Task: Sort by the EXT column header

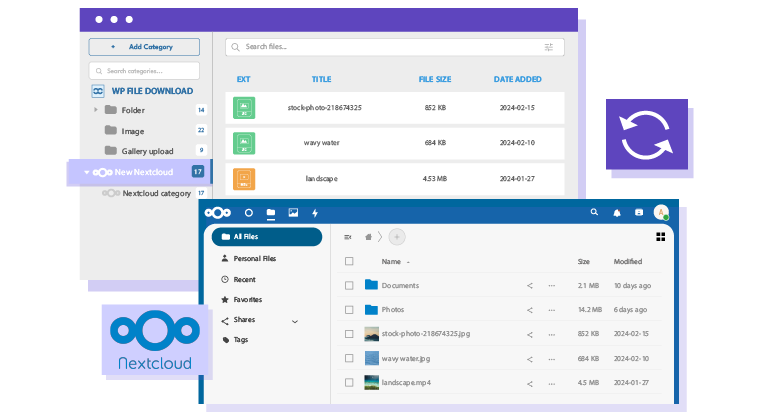Action: click(x=243, y=79)
